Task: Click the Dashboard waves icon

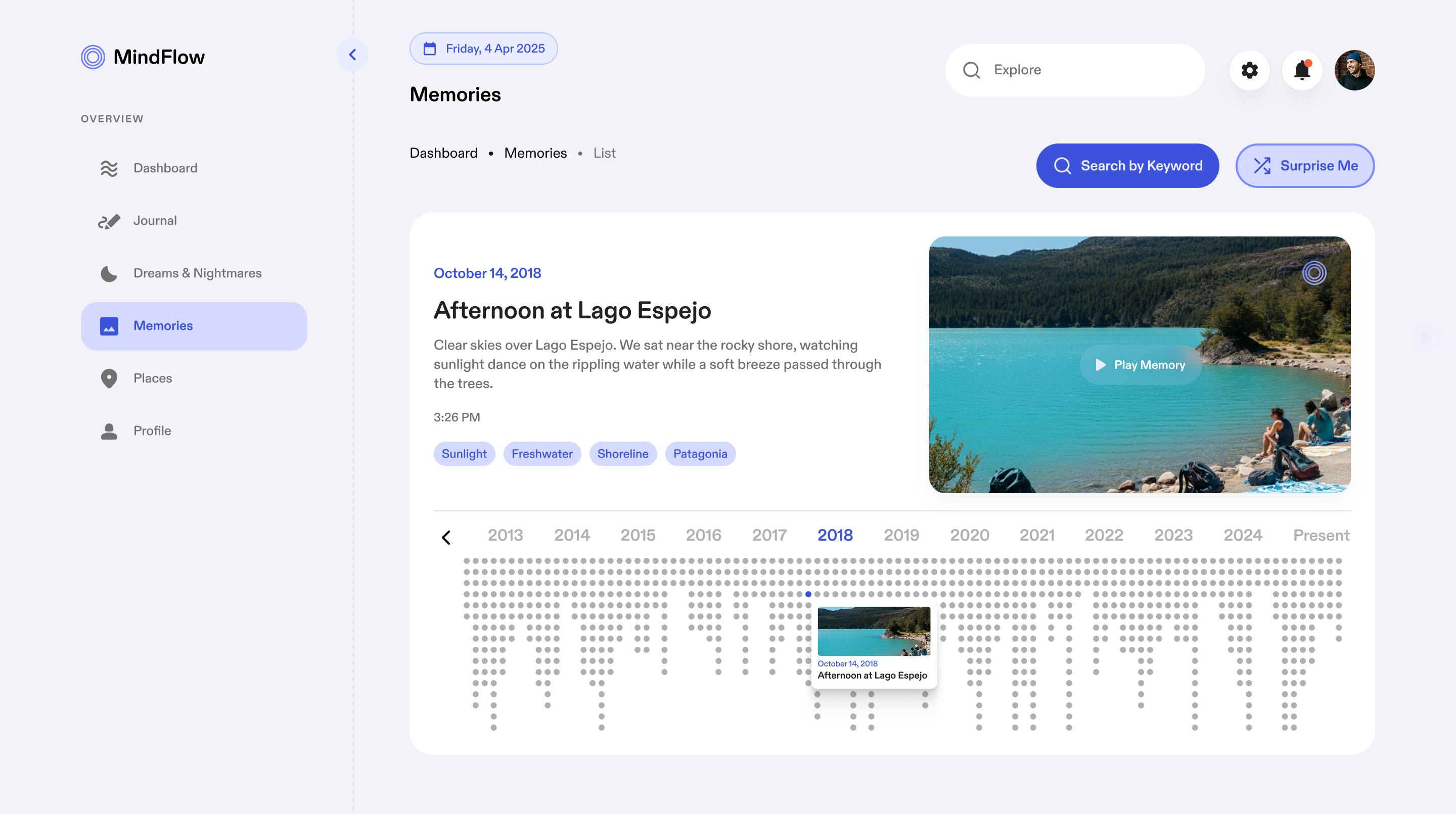Action: pos(109,168)
